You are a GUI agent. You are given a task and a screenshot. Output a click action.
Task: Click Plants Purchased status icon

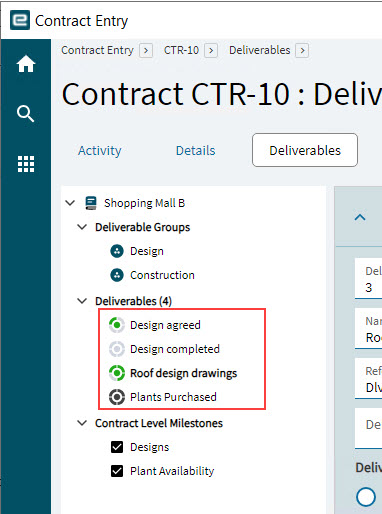[x=117, y=397]
